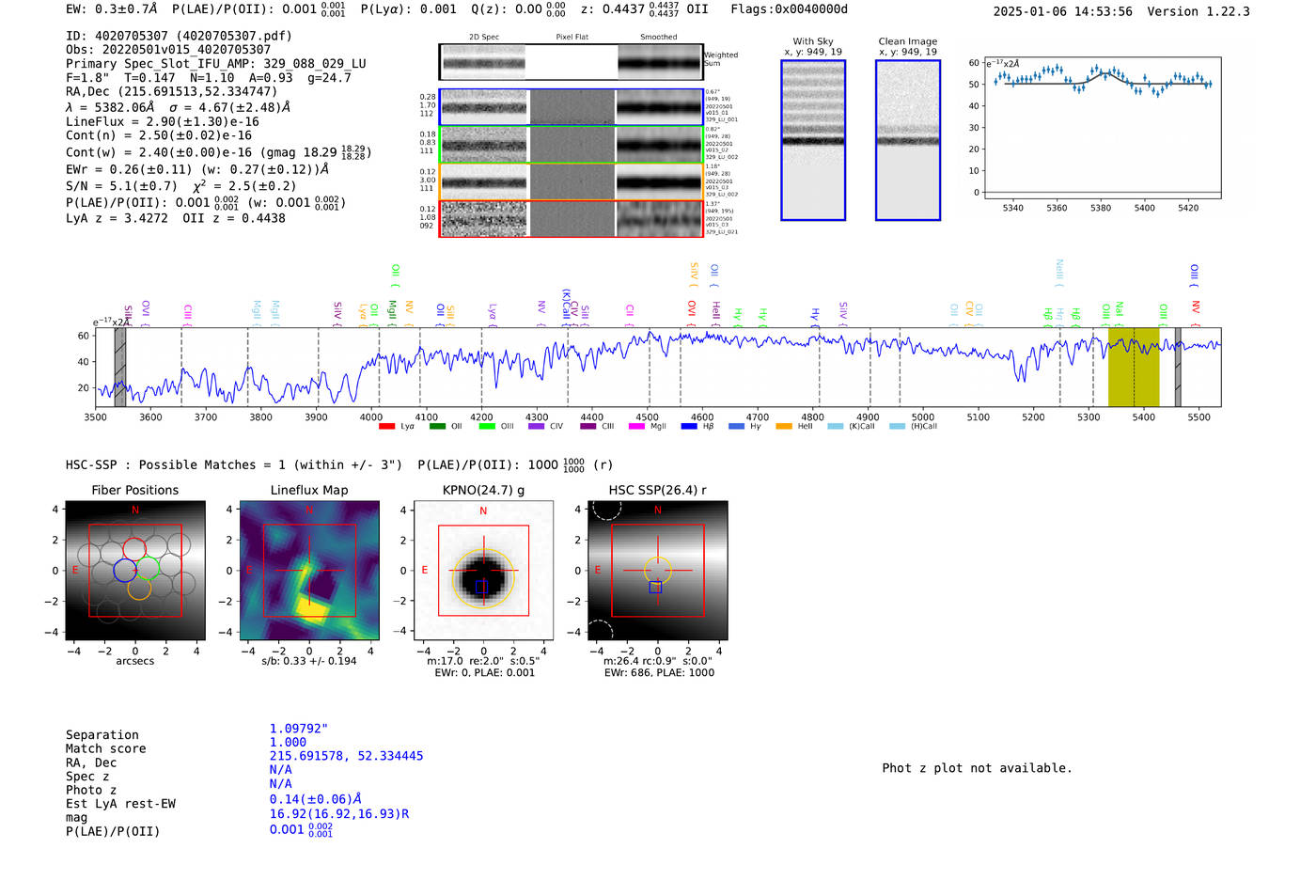Select the green-bordered fiber 2D spectrum row
The height and width of the screenshot is (896, 1316).
pos(571,145)
